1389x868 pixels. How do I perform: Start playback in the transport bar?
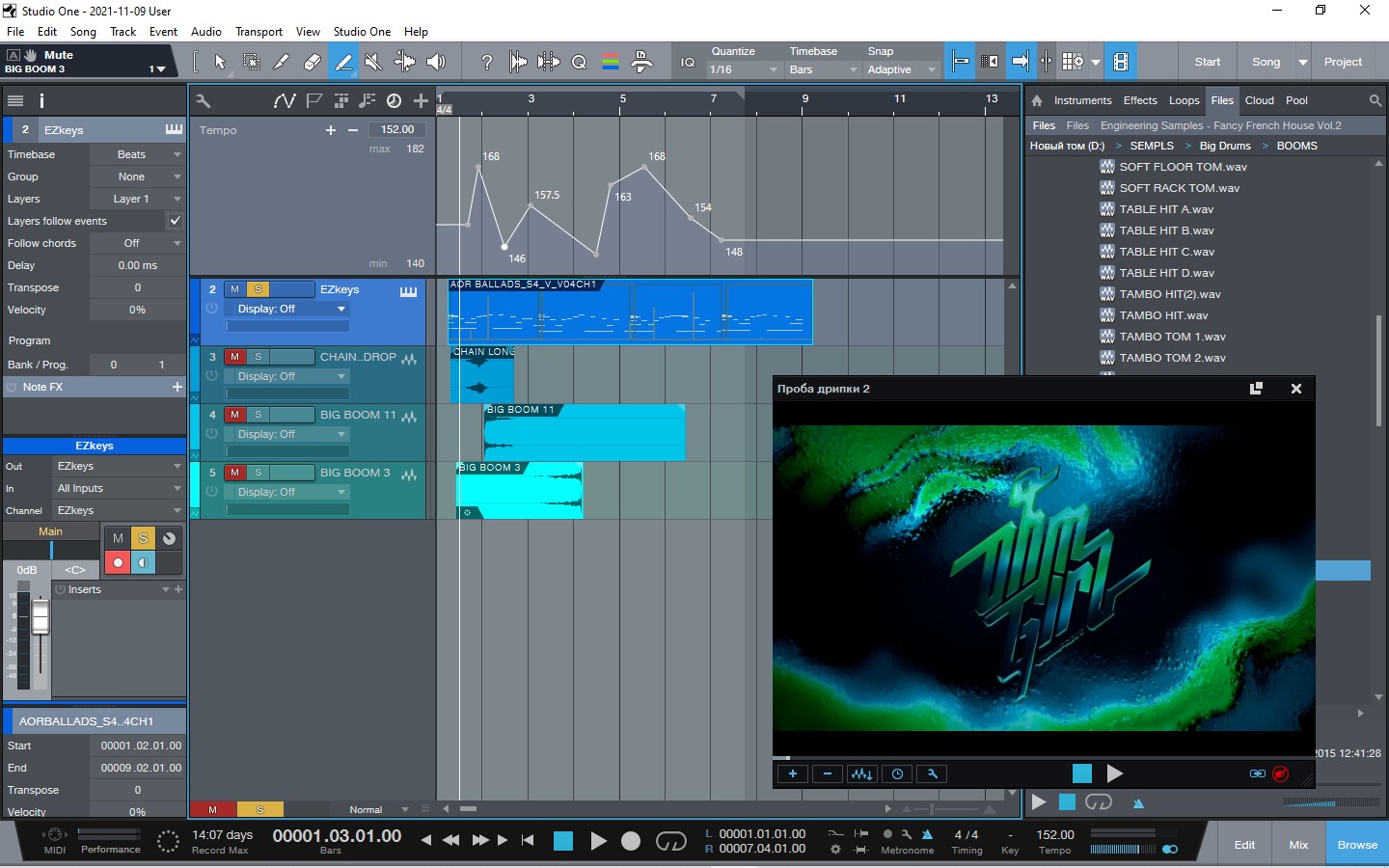(598, 841)
